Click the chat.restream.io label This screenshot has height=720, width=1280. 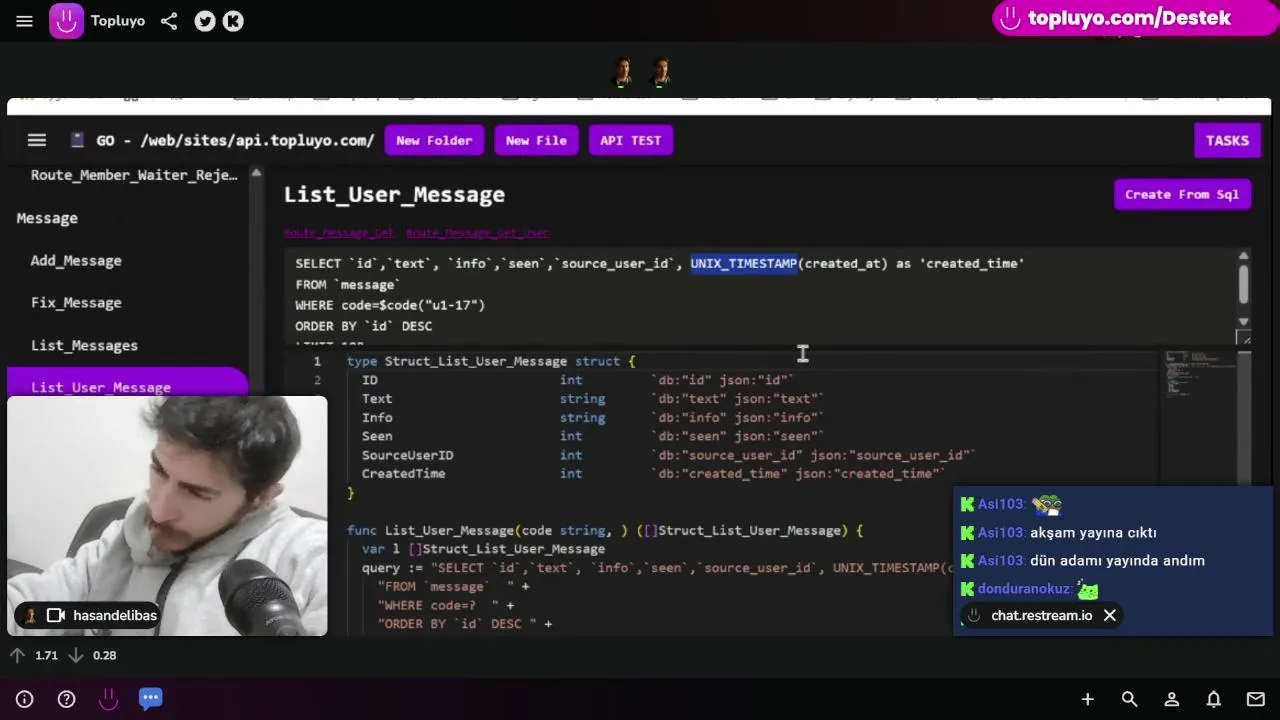click(x=1041, y=615)
